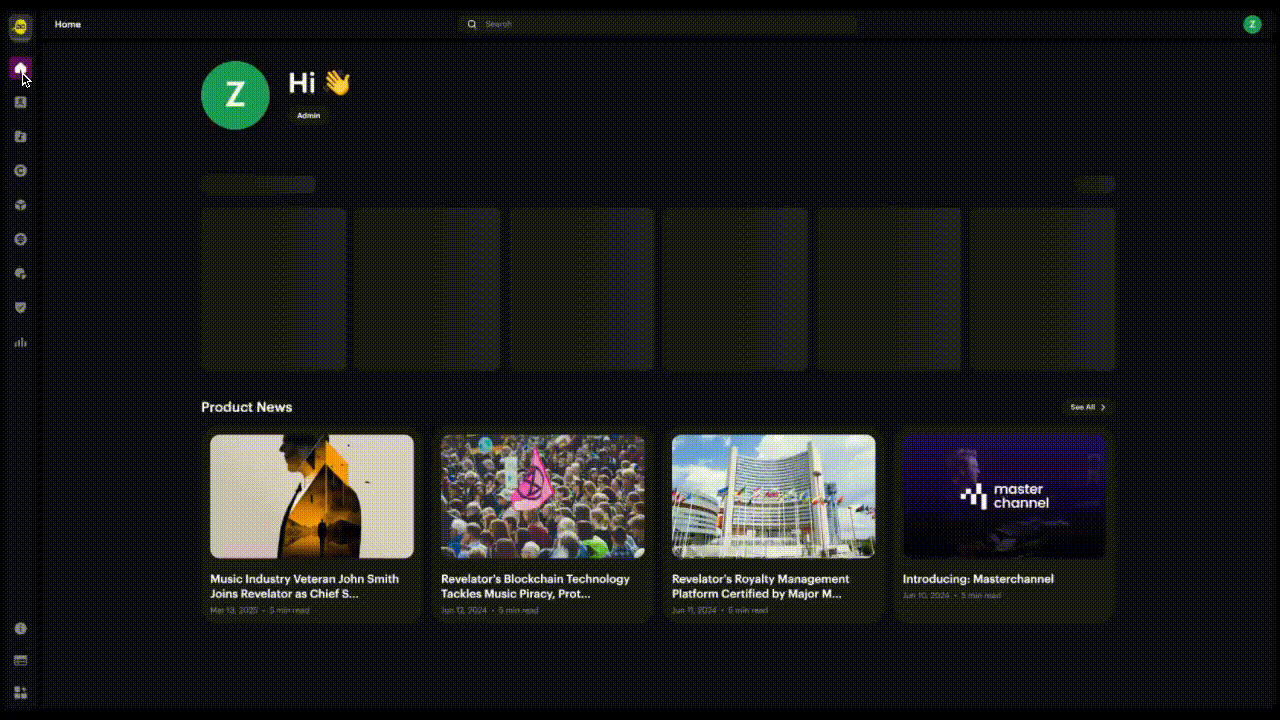Click the 'Home' page title
1280x720 pixels.
(68, 24)
